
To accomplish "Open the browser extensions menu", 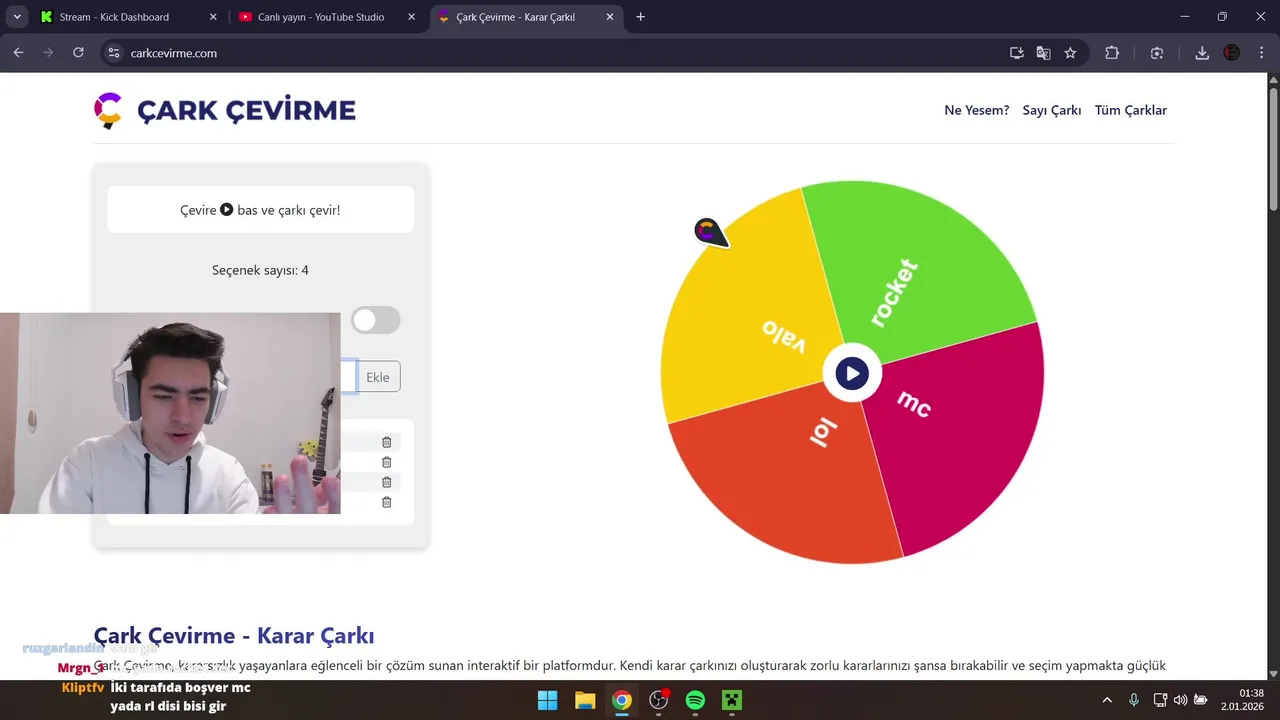I will 1112,53.
